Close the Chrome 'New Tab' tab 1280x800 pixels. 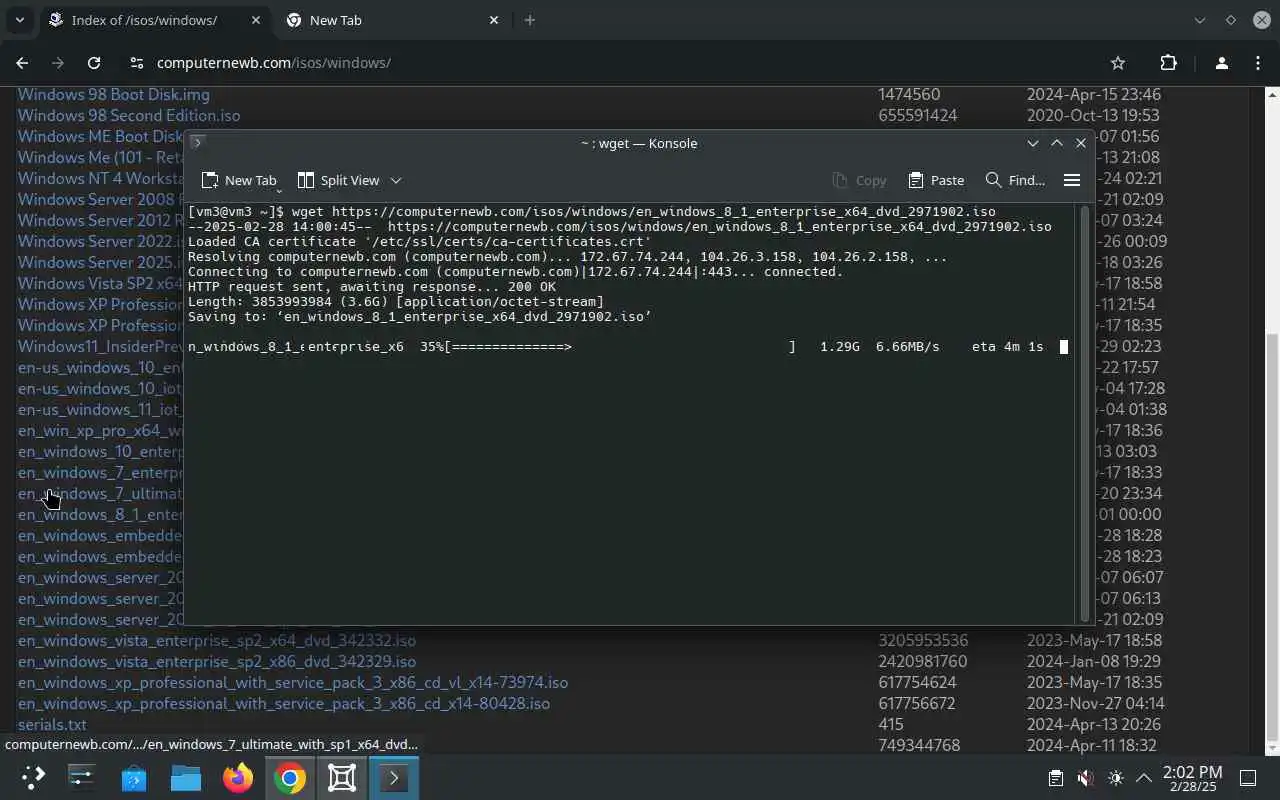494,20
